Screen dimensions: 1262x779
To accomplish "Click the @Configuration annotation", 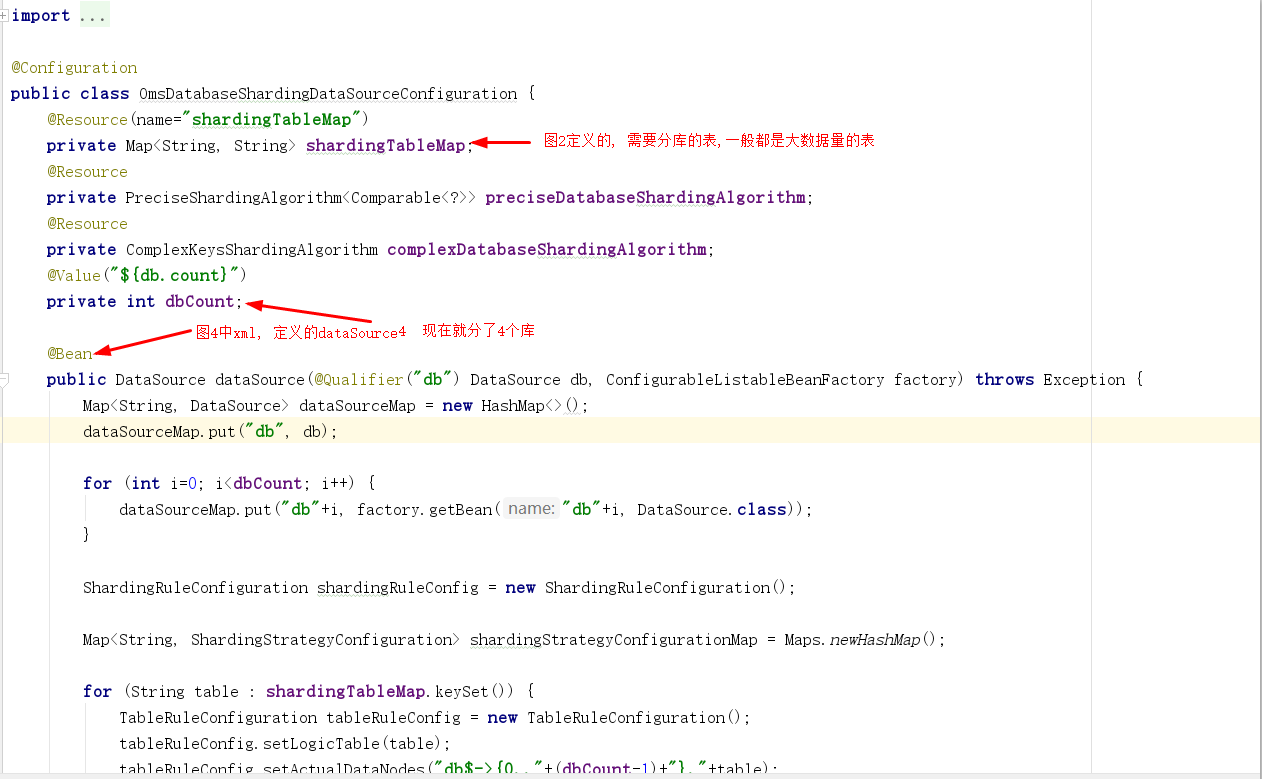I will pos(74,68).
